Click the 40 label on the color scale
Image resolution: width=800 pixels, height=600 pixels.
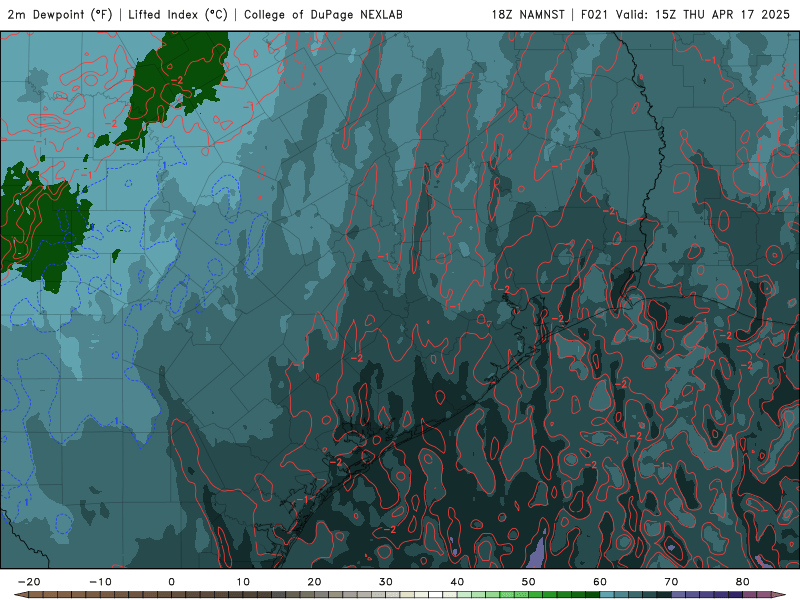tap(457, 582)
